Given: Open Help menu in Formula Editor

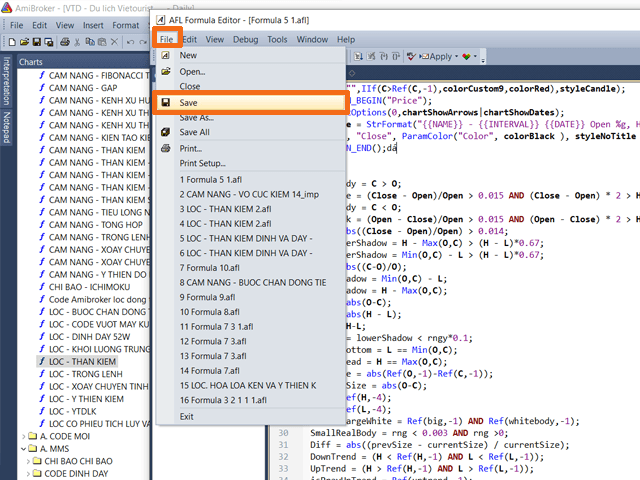Looking at the screenshot, I should (x=346, y=39).
